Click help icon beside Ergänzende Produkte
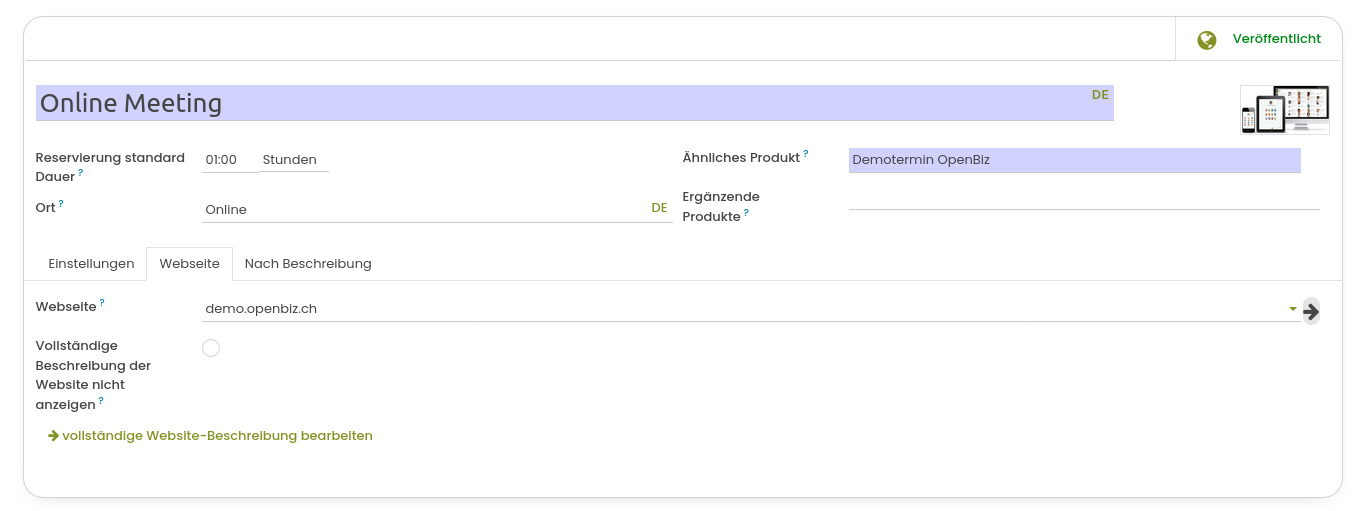 click(746, 212)
